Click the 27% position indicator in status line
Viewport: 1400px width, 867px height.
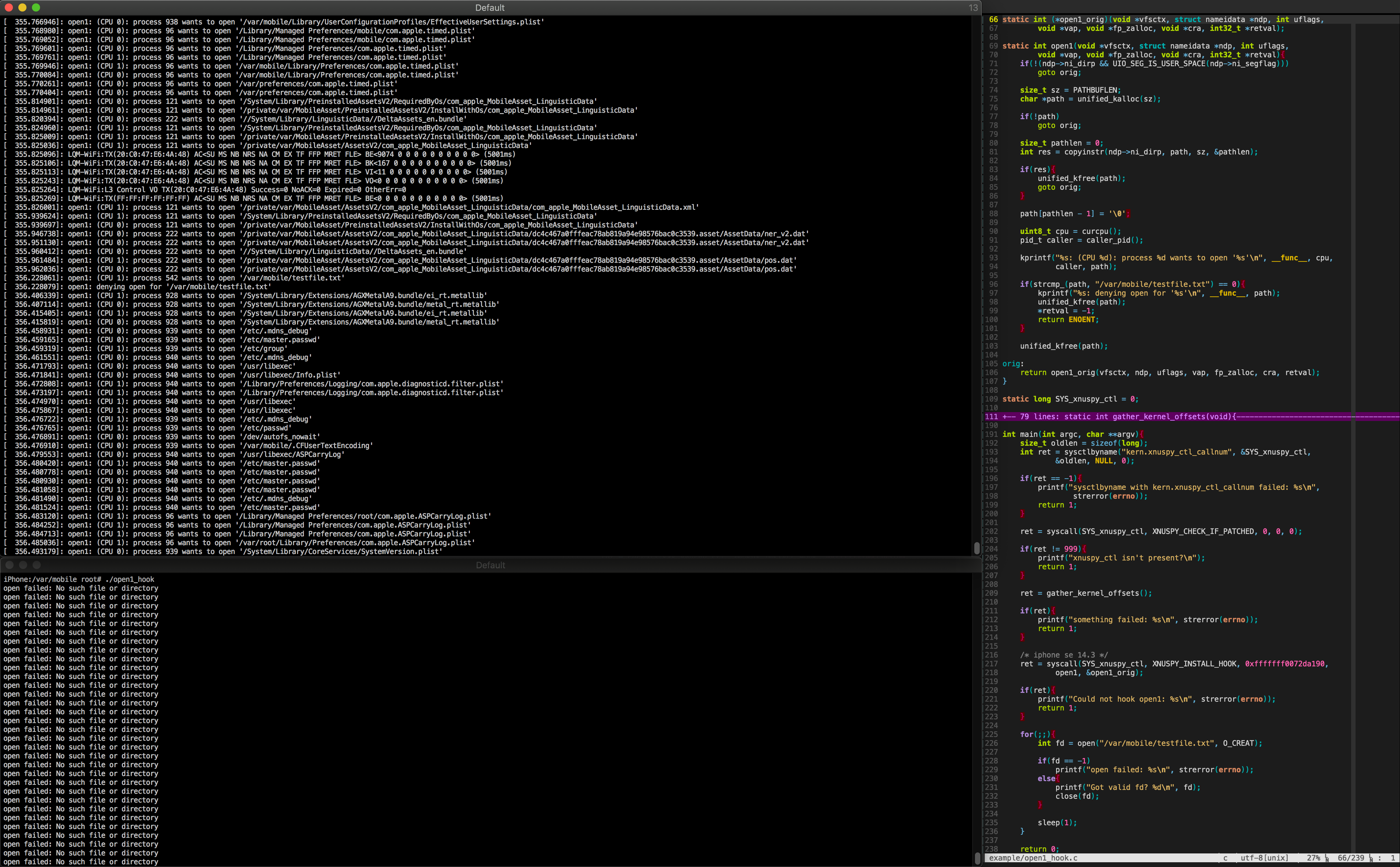pyautogui.click(x=1313, y=858)
